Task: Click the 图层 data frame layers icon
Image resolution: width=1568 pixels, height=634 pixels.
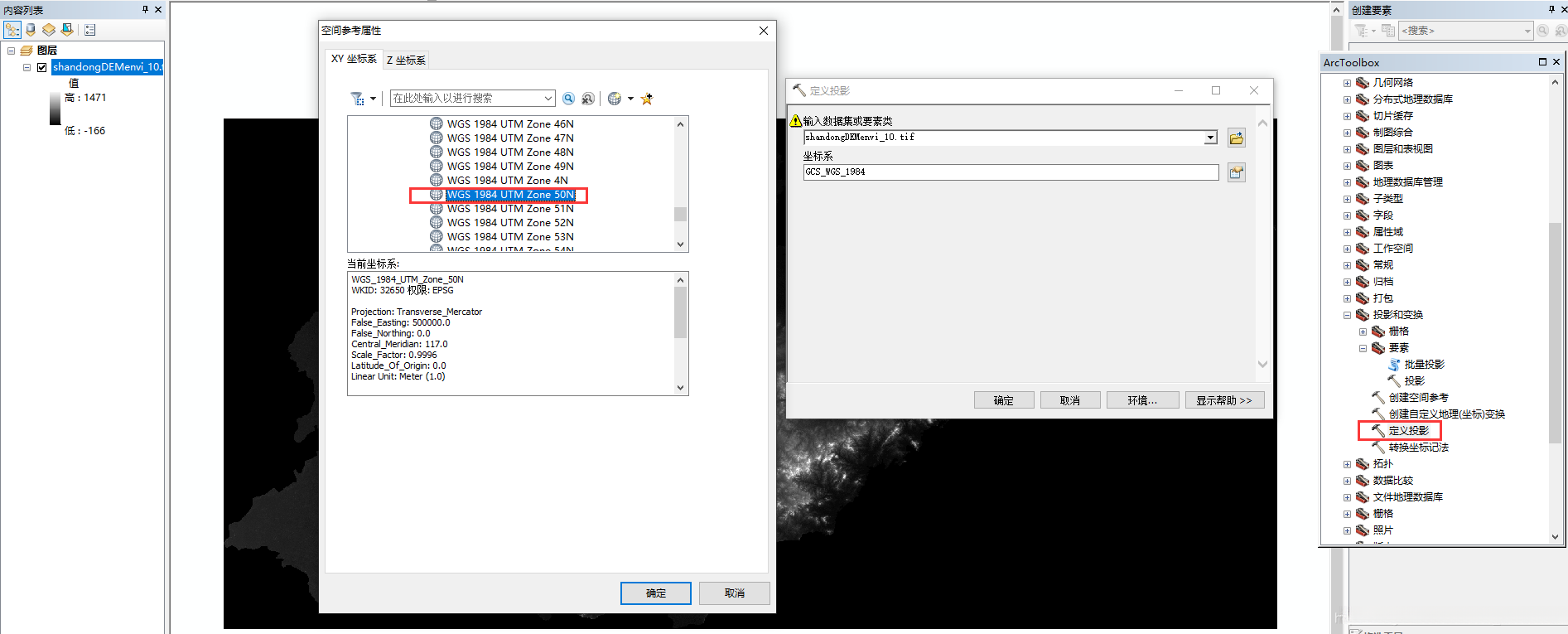Action: [27, 51]
